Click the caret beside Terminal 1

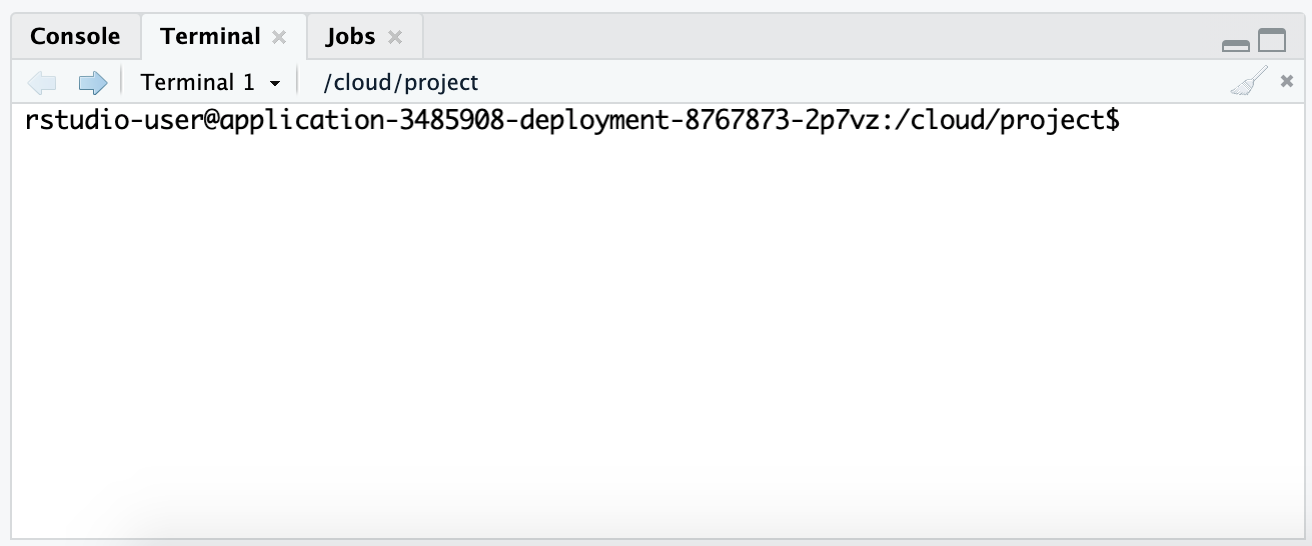275,83
